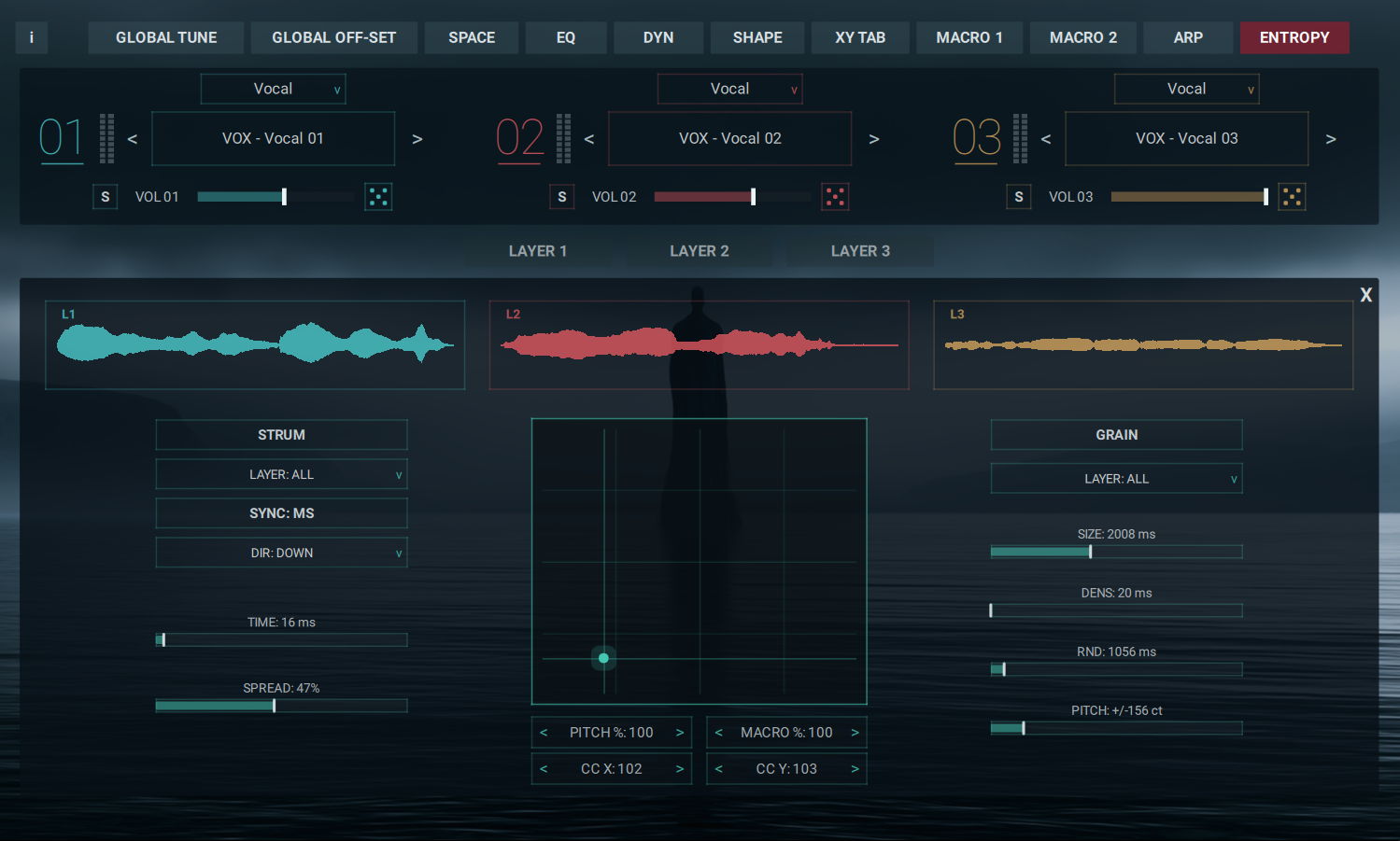Solo layer 03 with S button
The height and width of the screenshot is (841, 1400).
[1019, 197]
